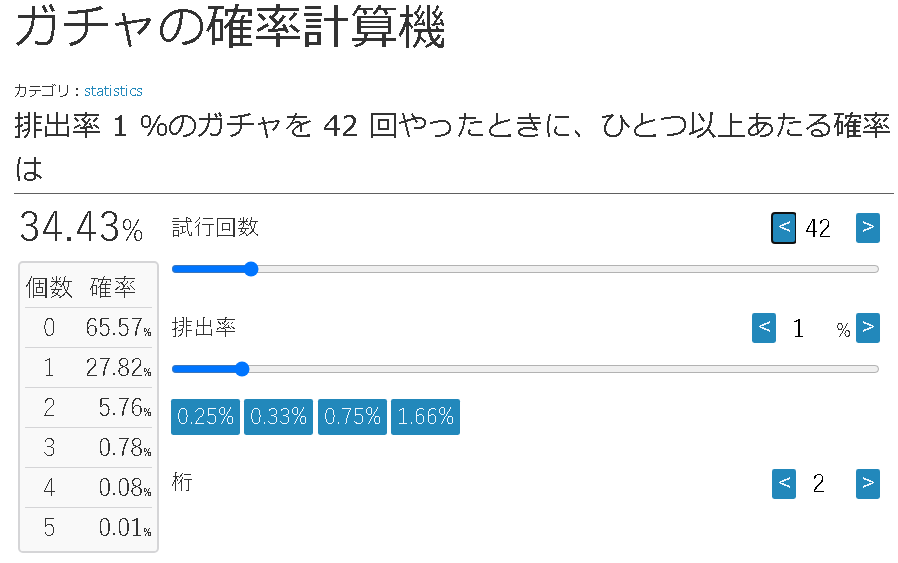Set drop rate preset to 0.25%
Screen dimensions: 898x563
tap(206, 417)
